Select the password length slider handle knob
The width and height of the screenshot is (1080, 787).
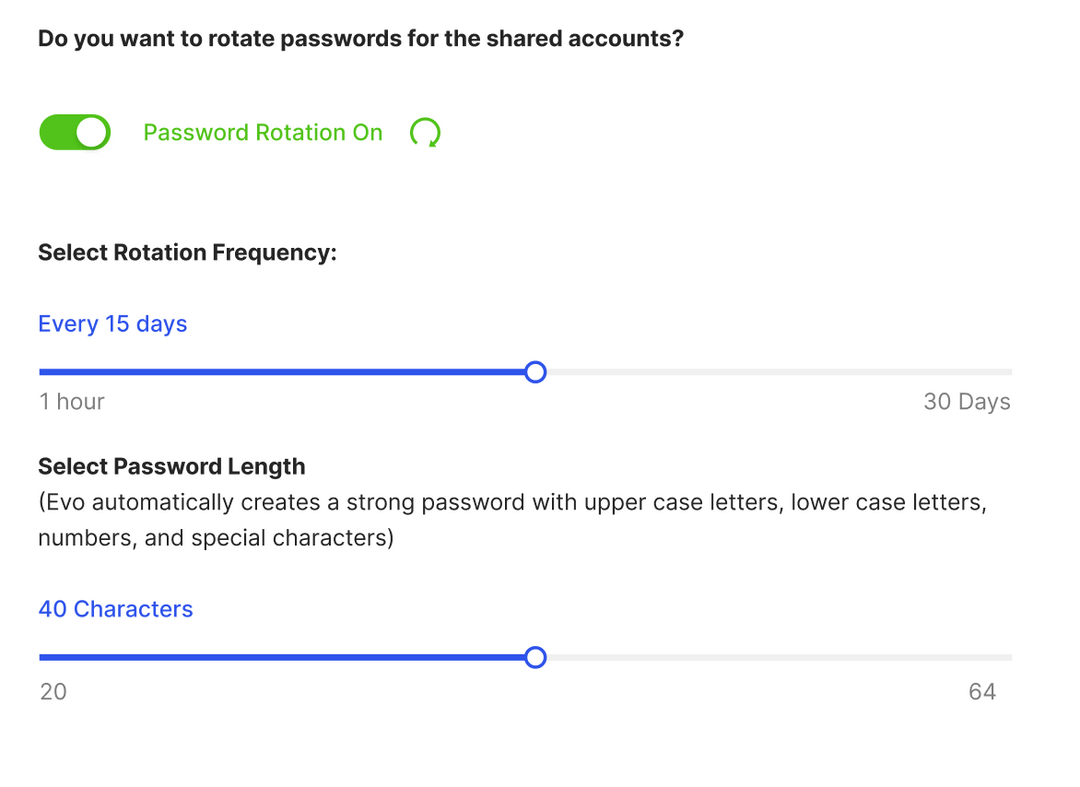[x=536, y=657]
